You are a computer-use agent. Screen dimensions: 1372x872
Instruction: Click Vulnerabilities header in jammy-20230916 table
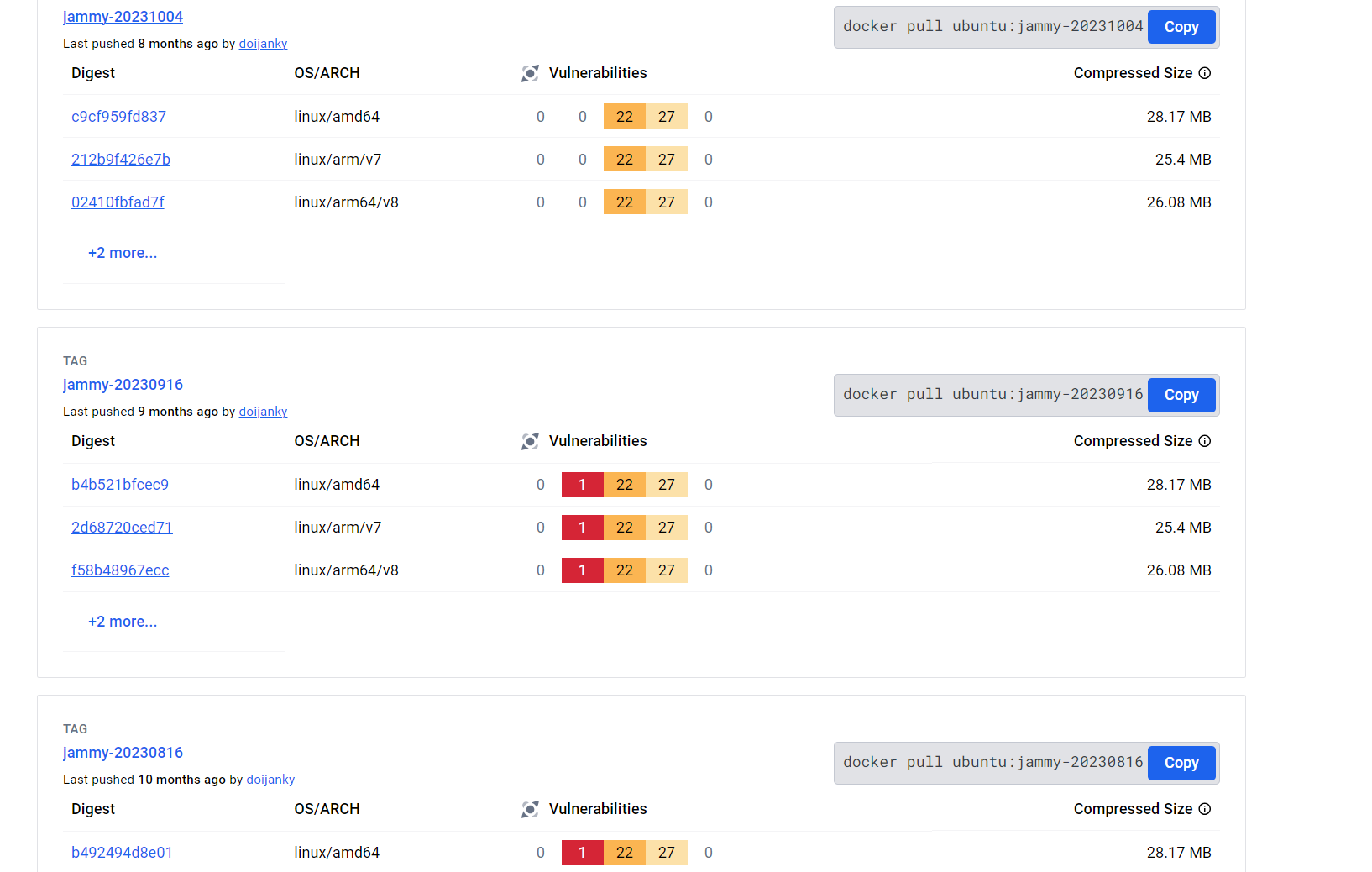click(x=598, y=441)
